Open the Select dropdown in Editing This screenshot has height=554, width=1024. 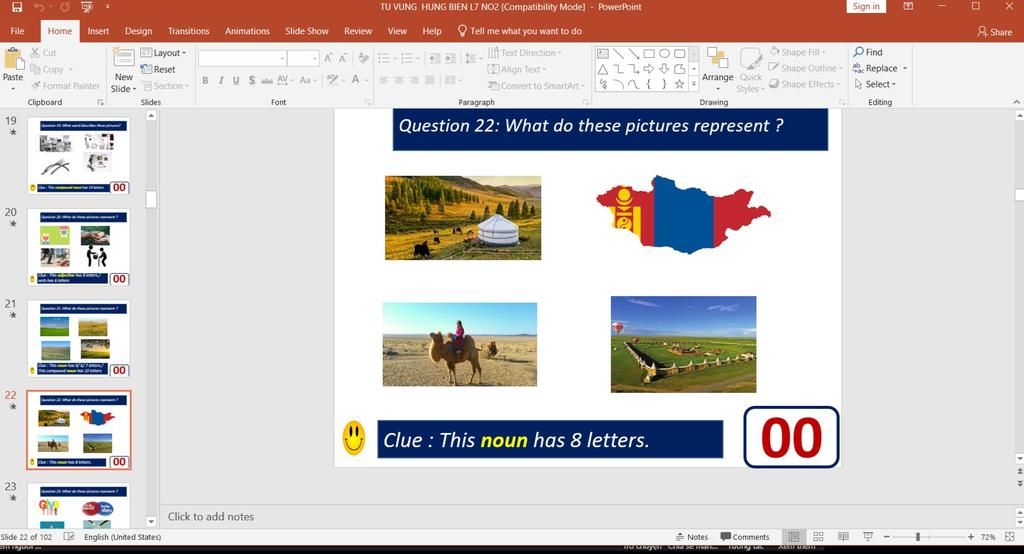pyautogui.click(x=875, y=84)
